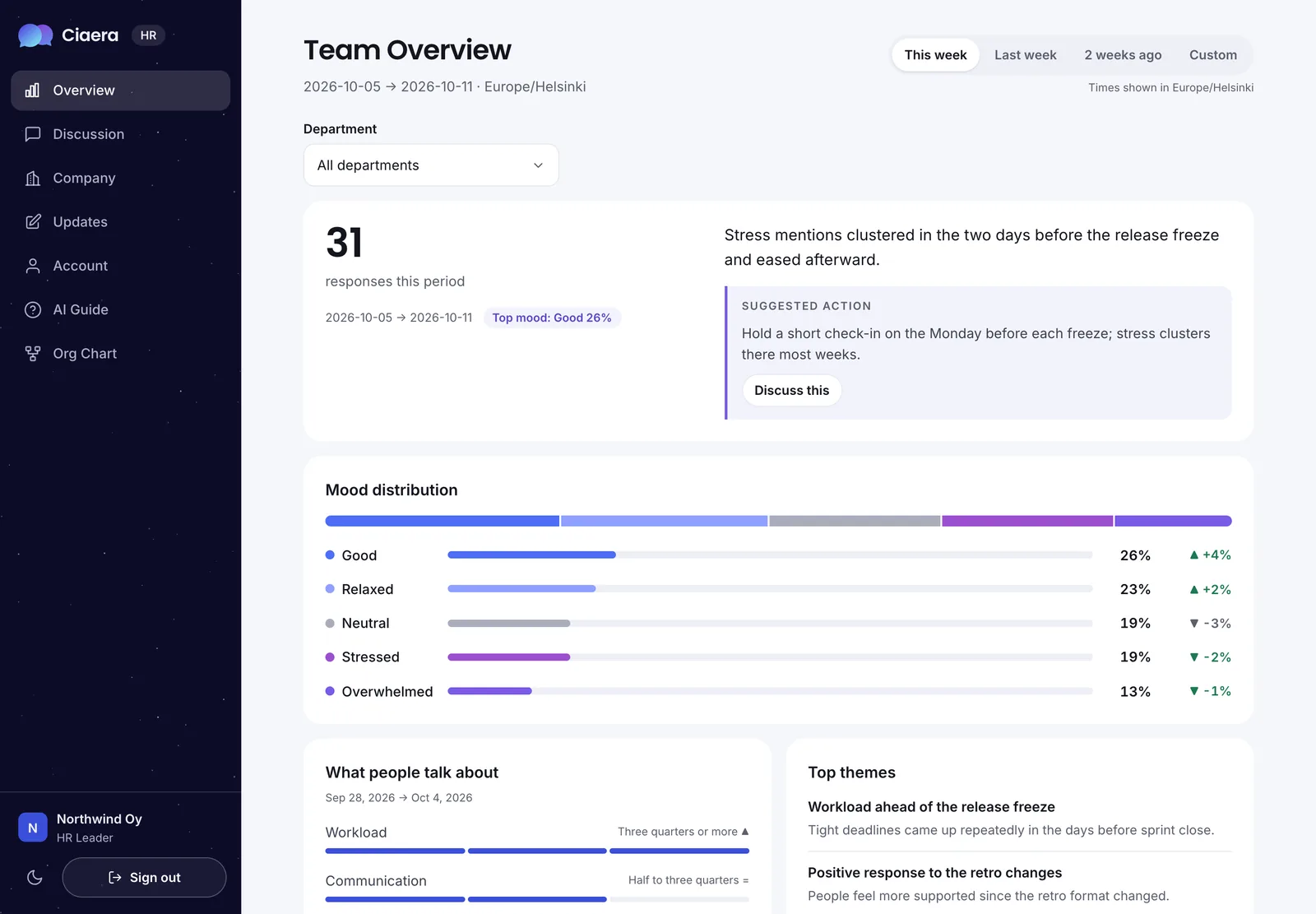Screen dimensions: 1316x914
Task: Open Discussion in the sidebar
Action: pos(120,134)
